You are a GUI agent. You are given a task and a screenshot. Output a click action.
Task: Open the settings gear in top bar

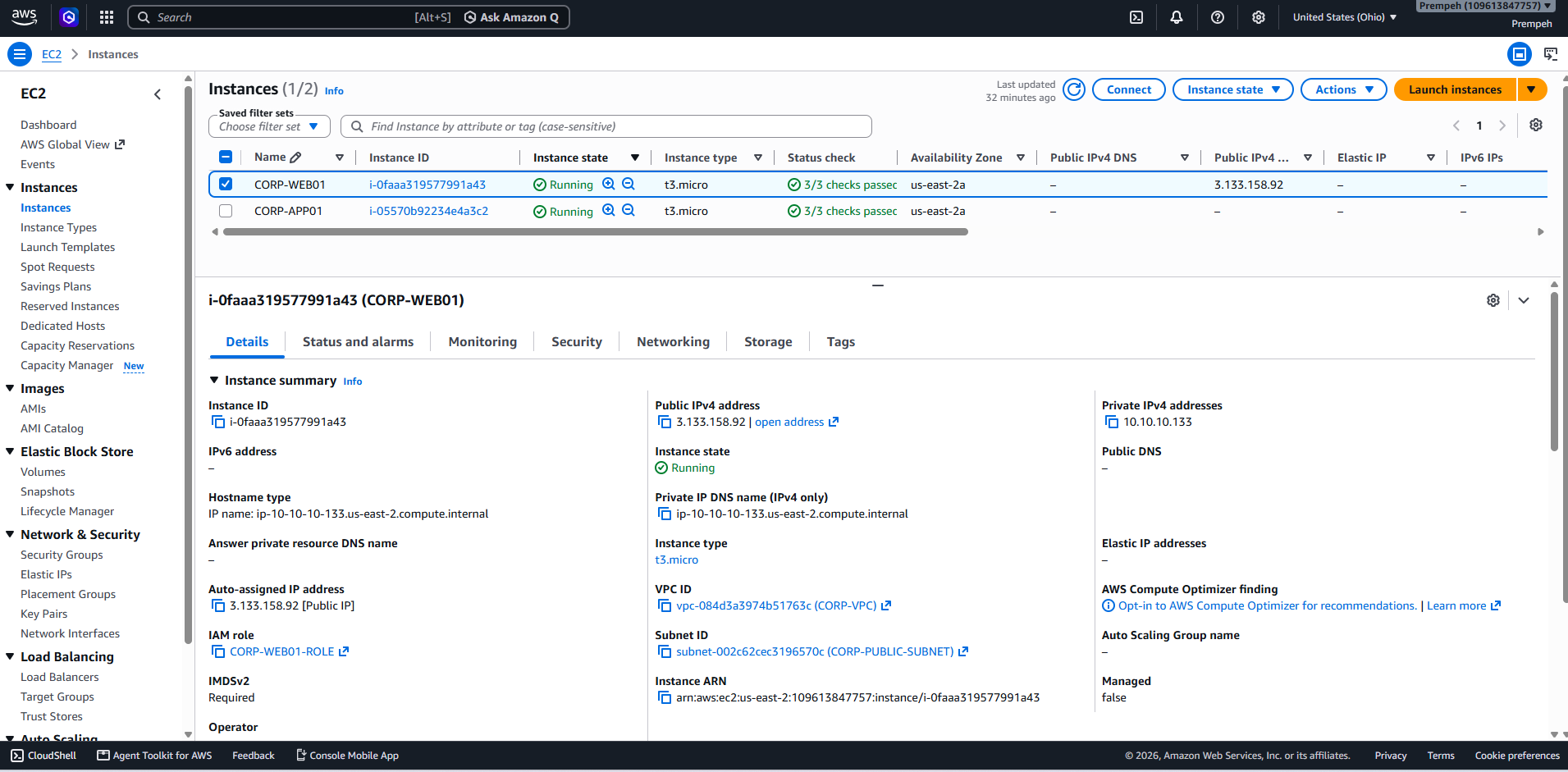point(1259,17)
